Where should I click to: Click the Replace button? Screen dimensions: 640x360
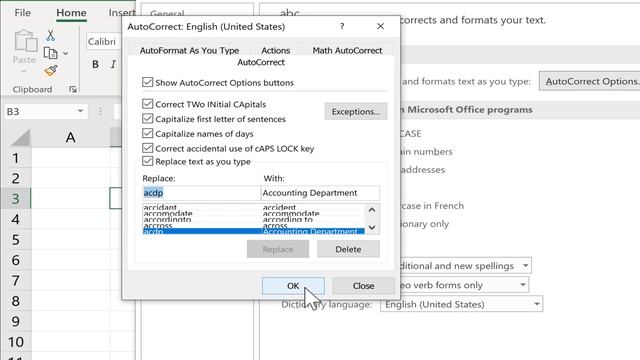tap(278, 249)
